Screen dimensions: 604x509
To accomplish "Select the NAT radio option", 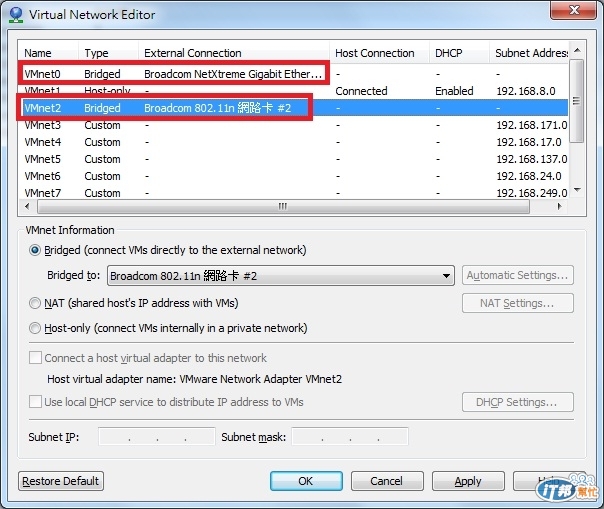I will [x=35, y=303].
